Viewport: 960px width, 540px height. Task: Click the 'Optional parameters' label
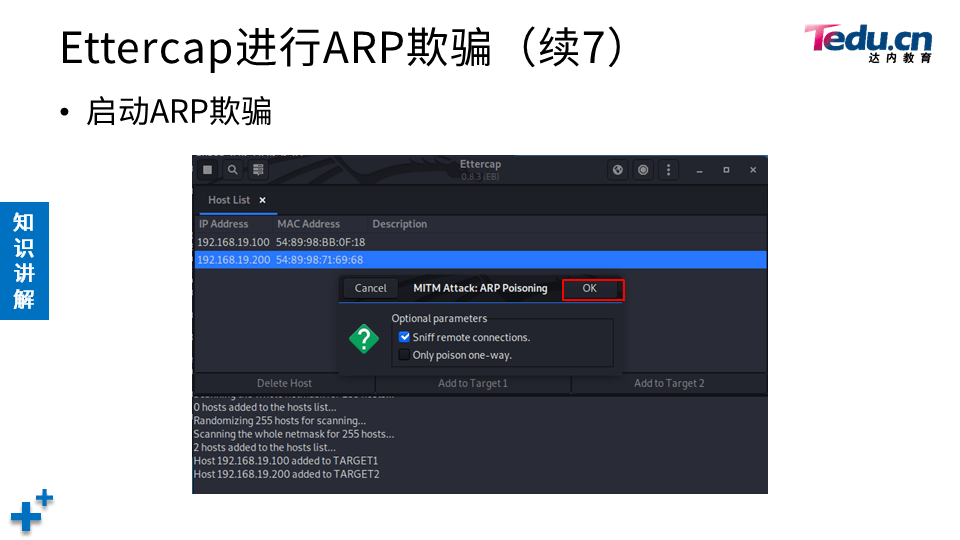439,318
